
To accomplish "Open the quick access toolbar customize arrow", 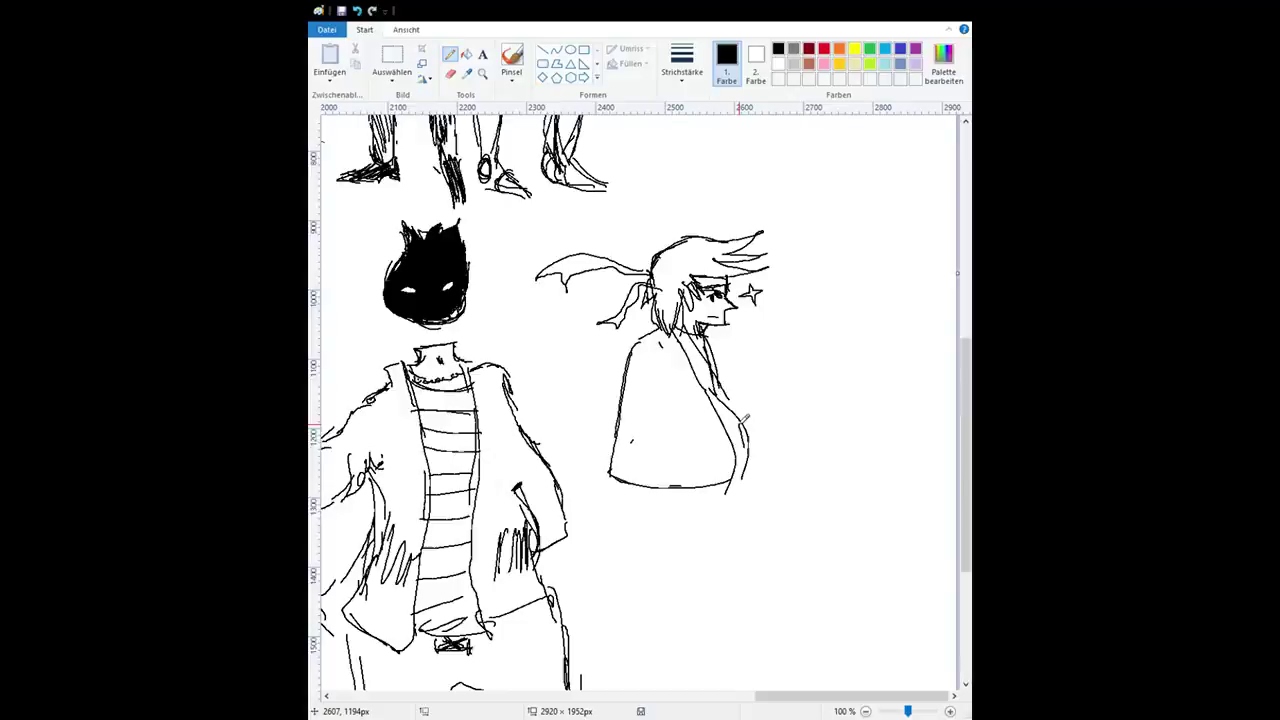I will pyautogui.click(x=385, y=11).
